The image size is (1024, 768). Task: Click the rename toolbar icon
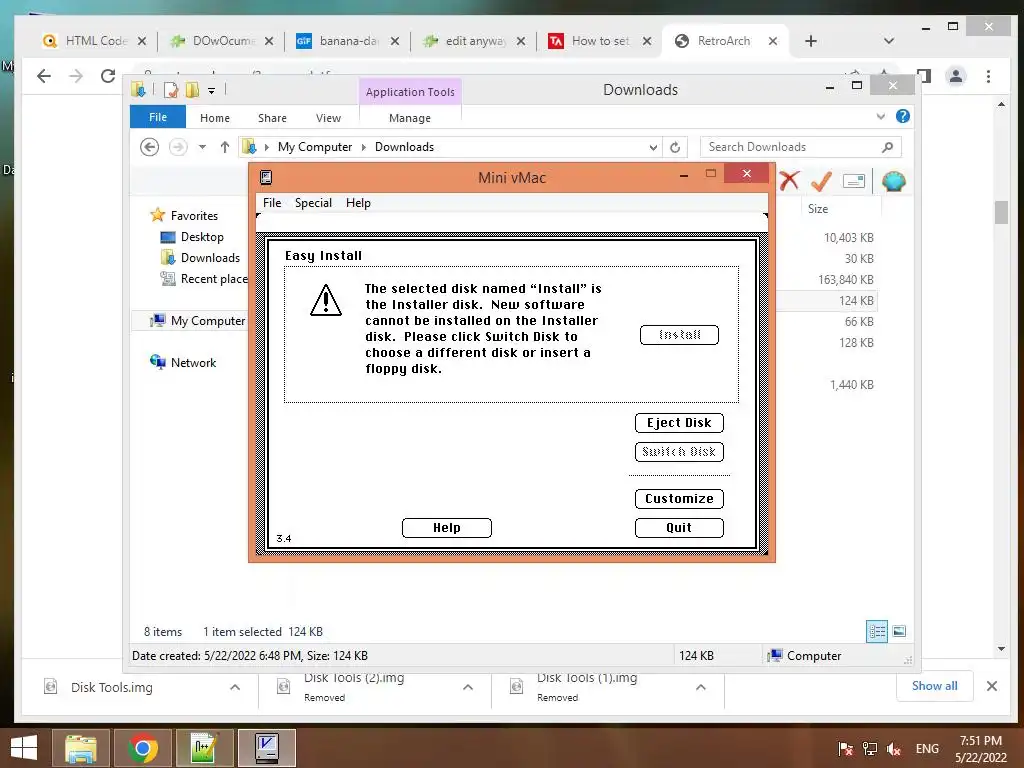854,181
